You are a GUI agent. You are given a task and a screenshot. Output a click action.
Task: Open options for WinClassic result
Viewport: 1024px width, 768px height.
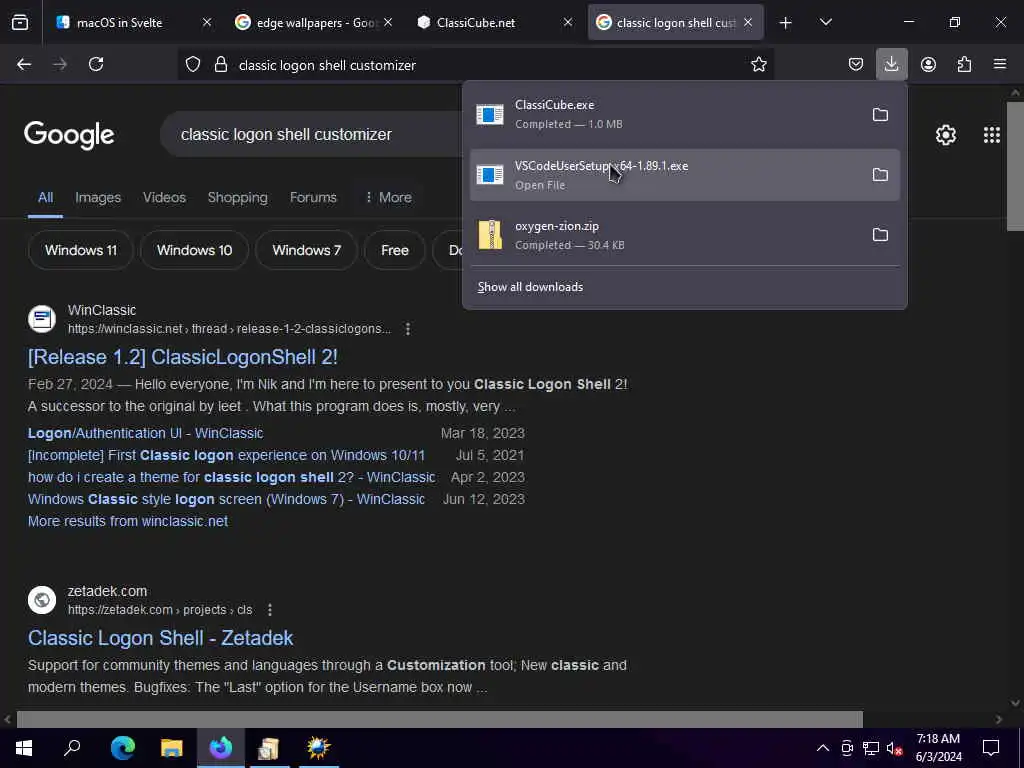point(408,329)
